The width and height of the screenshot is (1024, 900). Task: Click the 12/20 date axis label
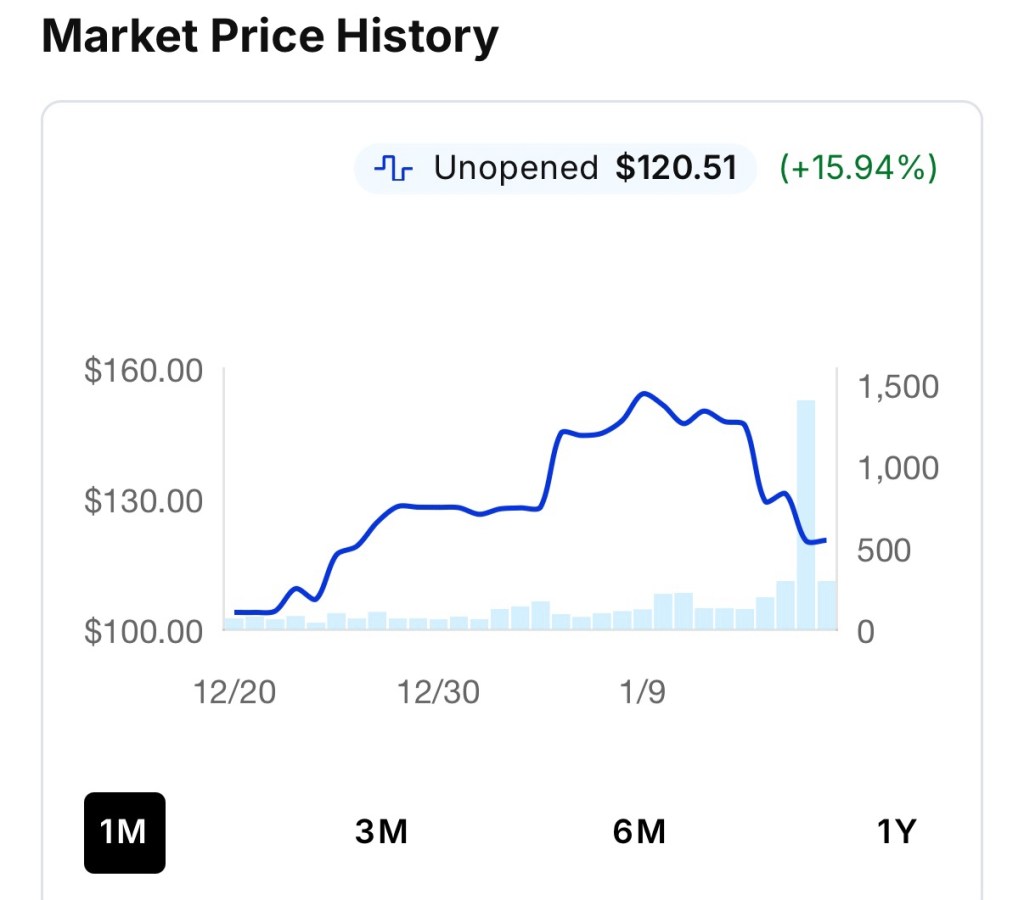pos(235,692)
